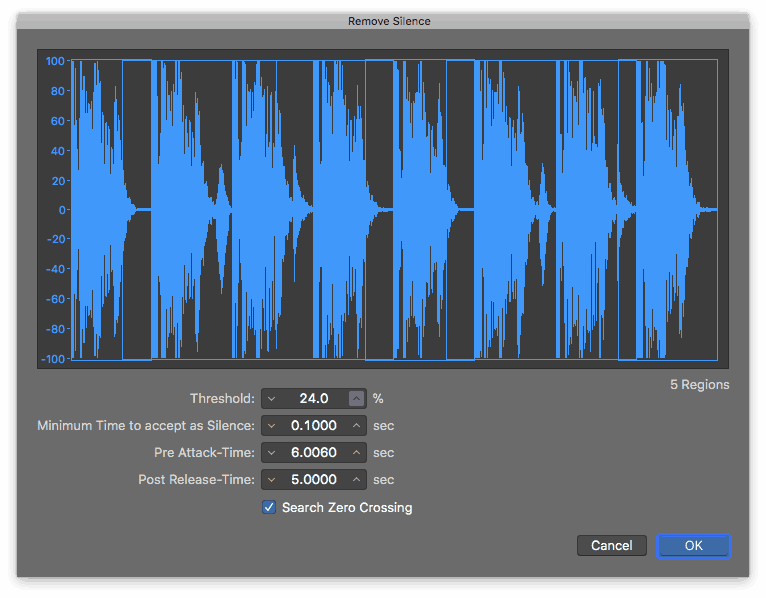The height and width of the screenshot is (598, 766).
Task: Select the Threshold value 24.0 field
Action: pos(313,398)
